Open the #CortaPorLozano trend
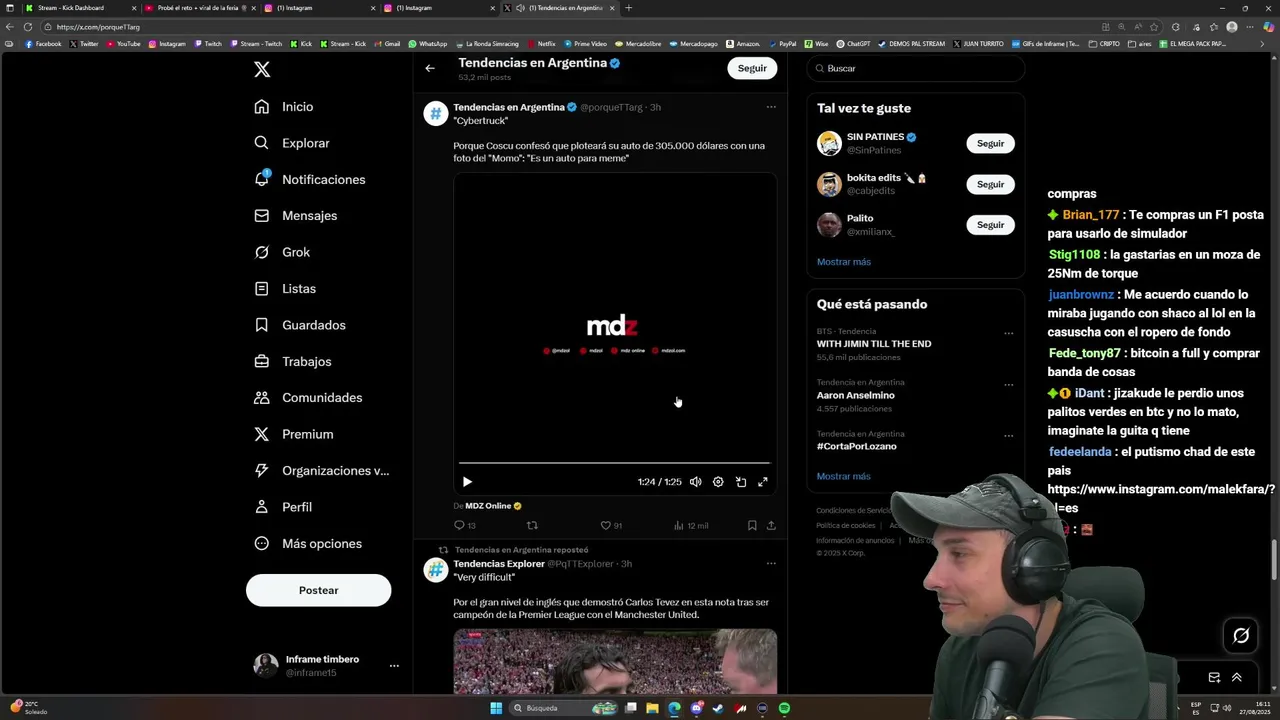Viewport: 1280px width, 720px height. pyautogui.click(x=857, y=446)
